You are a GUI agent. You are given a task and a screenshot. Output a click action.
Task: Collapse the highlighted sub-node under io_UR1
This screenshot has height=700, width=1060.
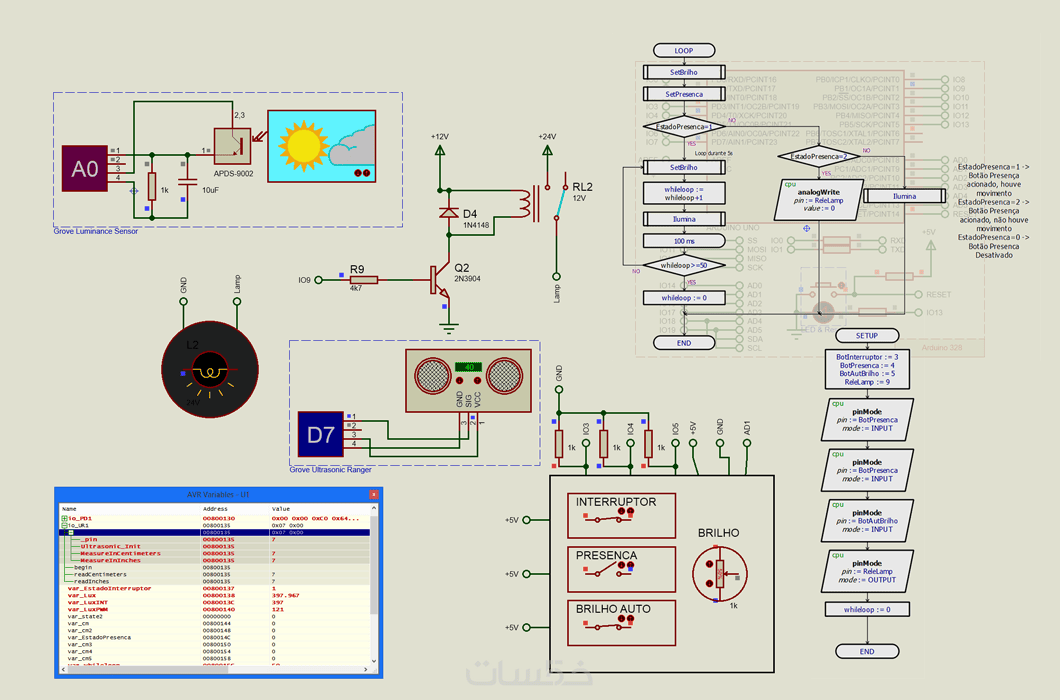pyautogui.click(x=71, y=533)
